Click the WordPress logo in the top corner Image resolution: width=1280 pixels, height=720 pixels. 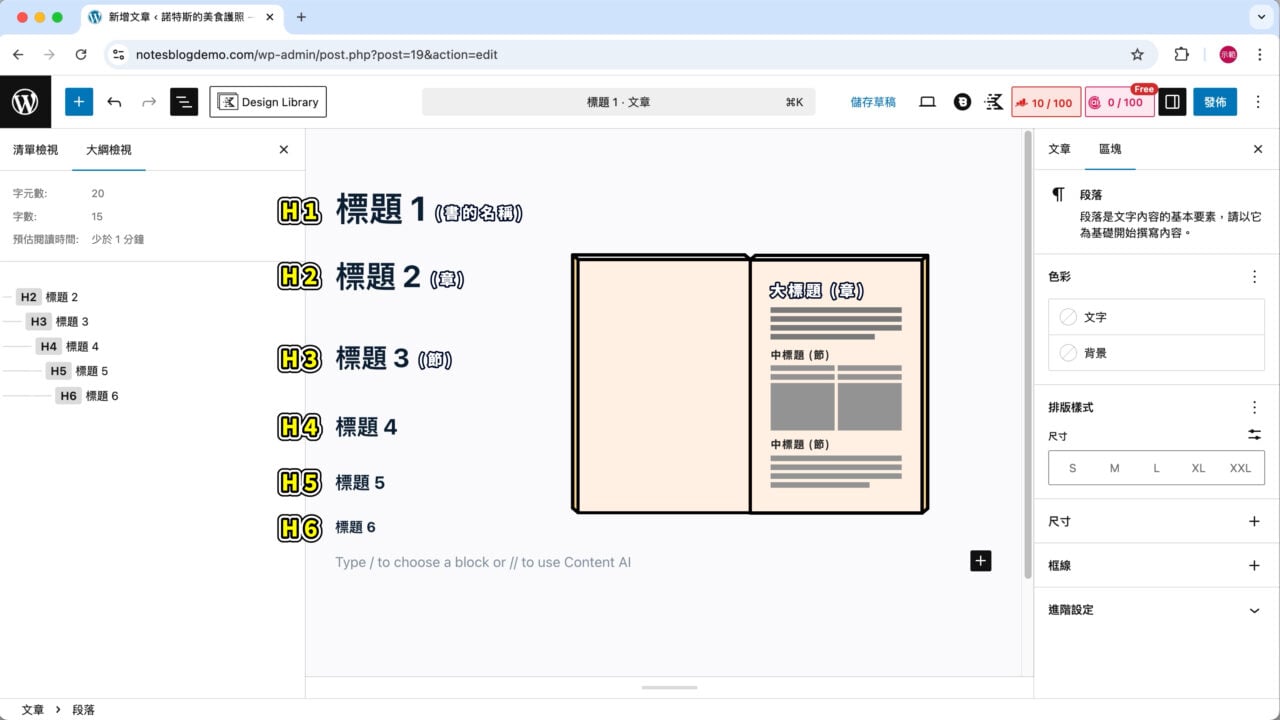25,101
